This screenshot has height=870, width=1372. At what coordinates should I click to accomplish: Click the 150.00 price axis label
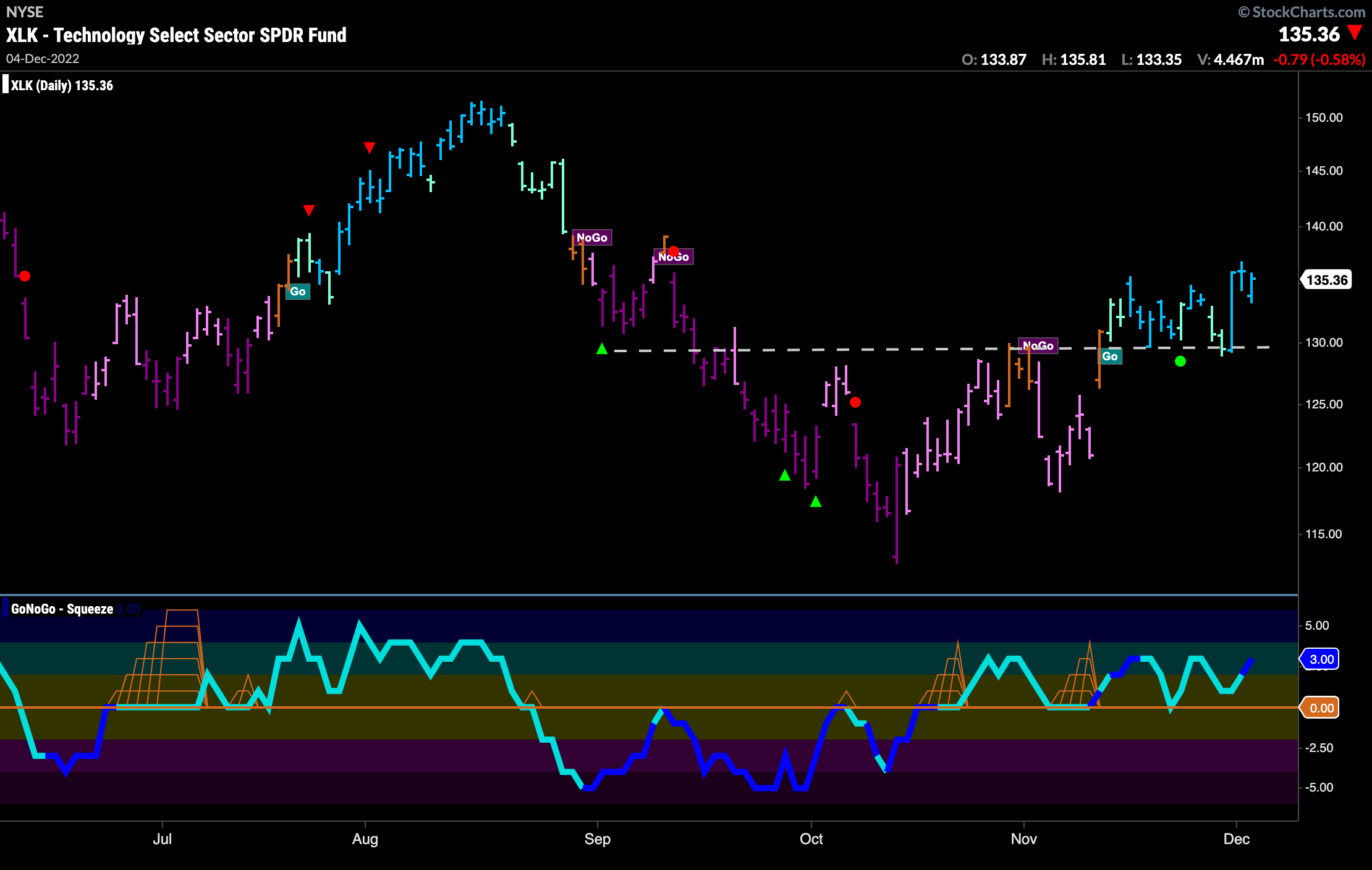click(x=1324, y=117)
